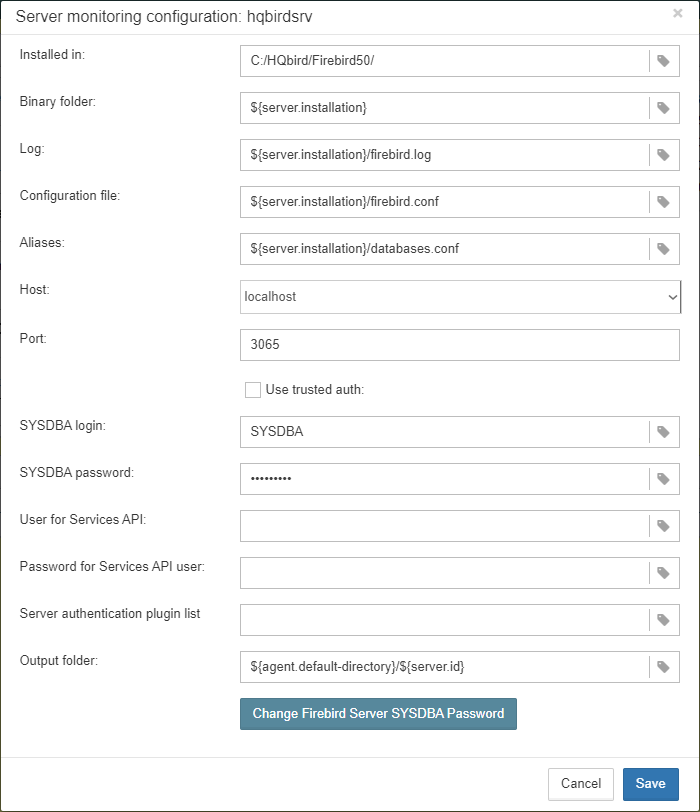
Task: Click tag icon for Output folder field
Action: click(x=663, y=667)
